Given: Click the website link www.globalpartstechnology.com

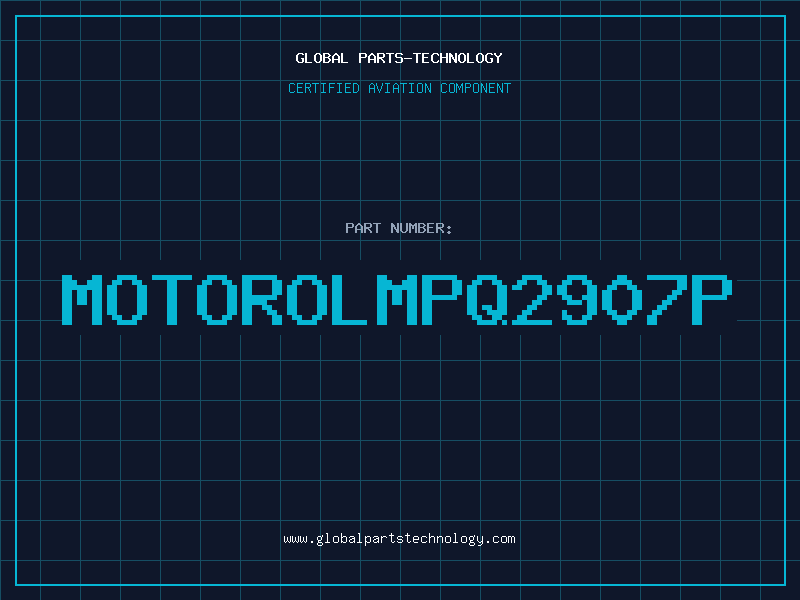Looking at the screenshot, I should tap(399, 539).
